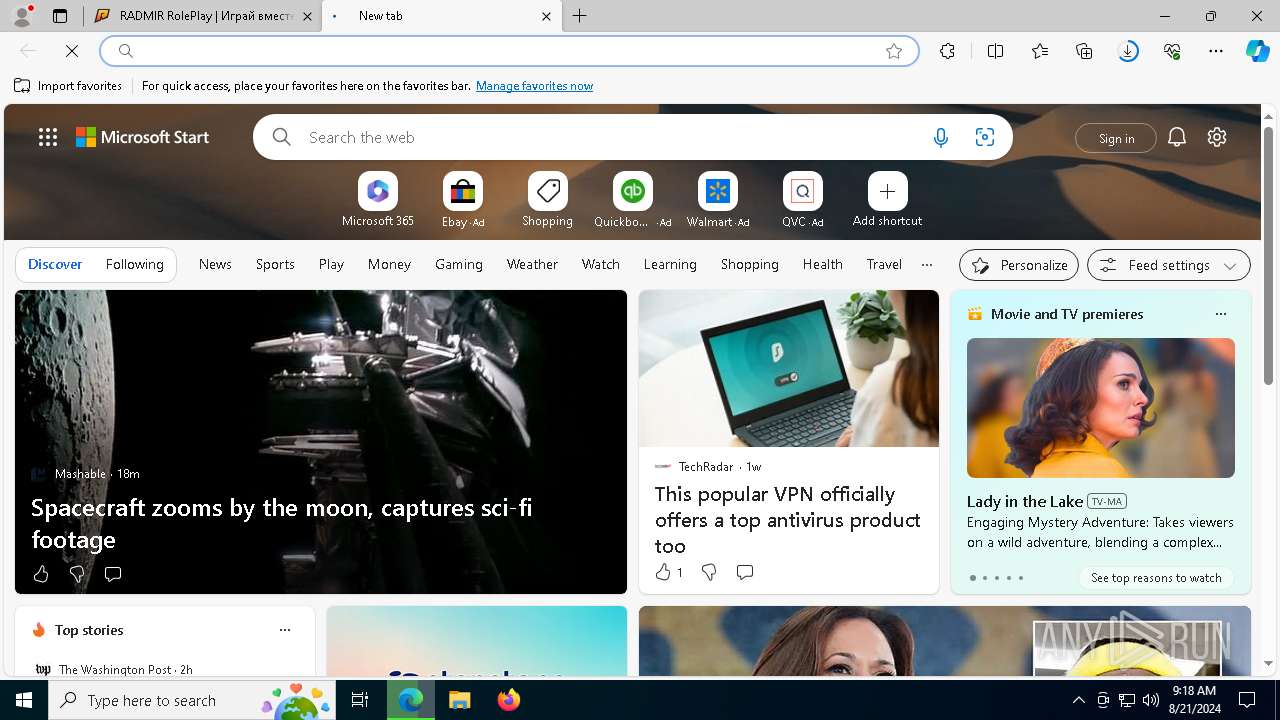Open notifications bell on Microsoft Start
Screen dimensions: 1280x720
(x=1177, y=138)
